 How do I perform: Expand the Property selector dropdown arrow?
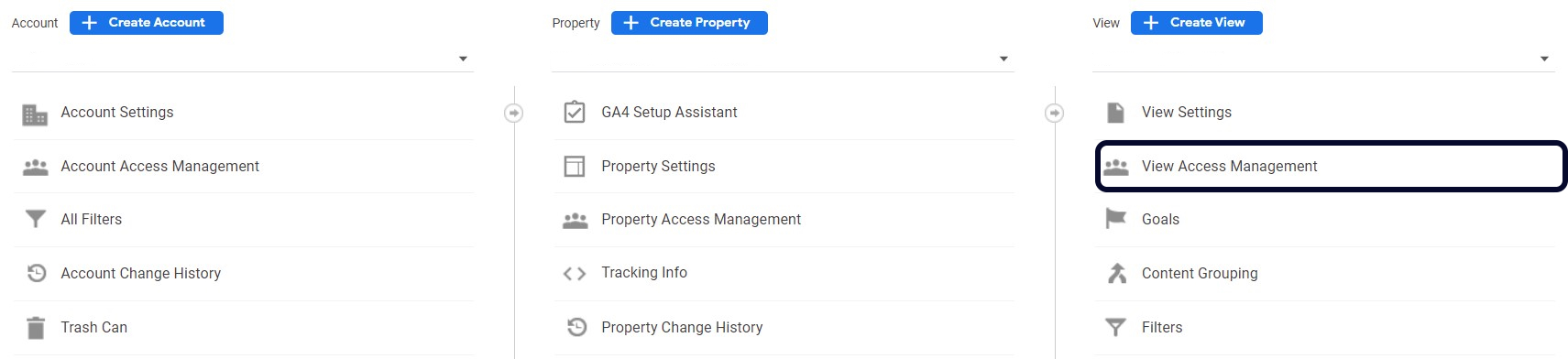tap(1003, 59)
